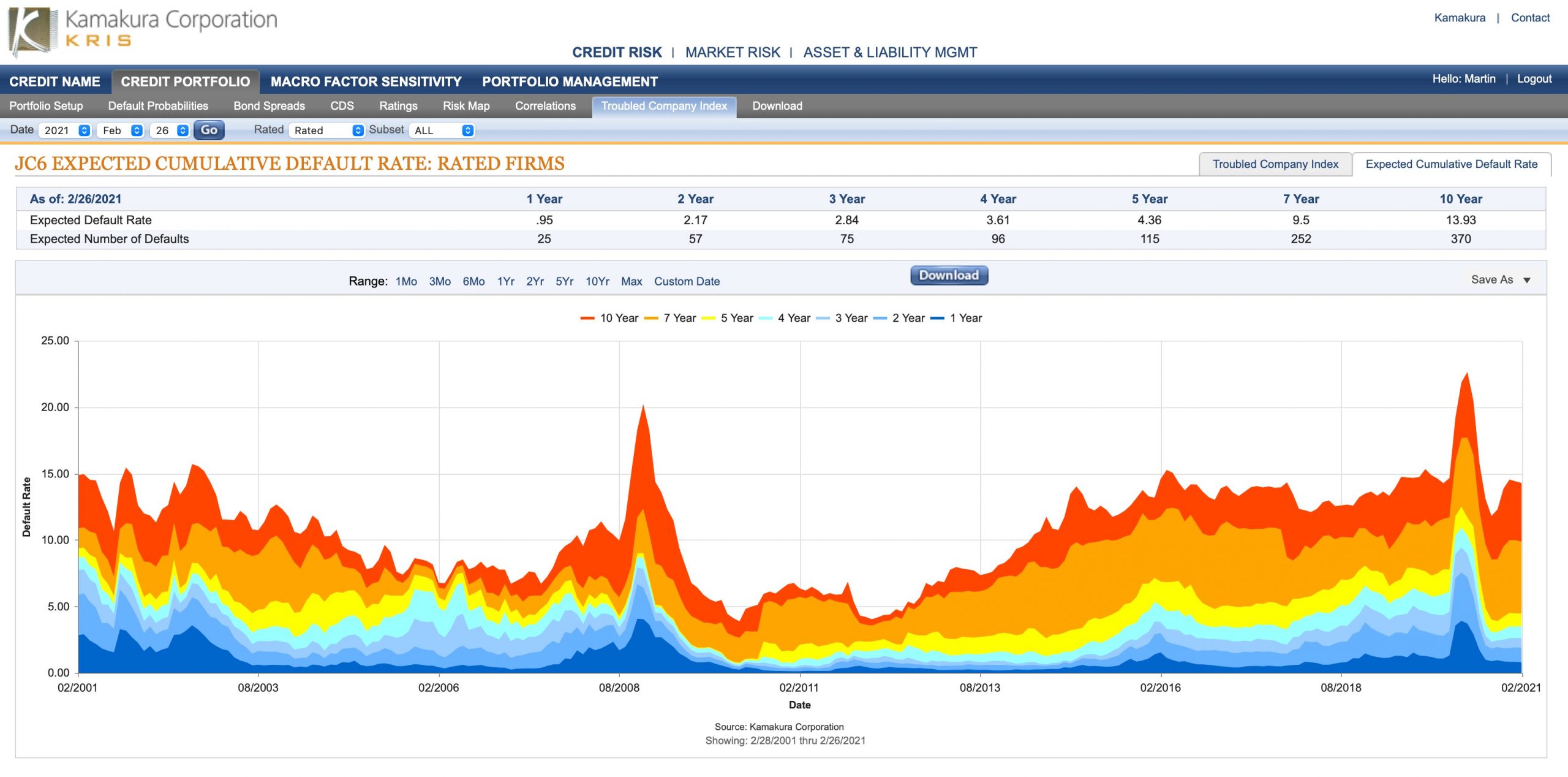Choose Custom Date range

tap(687, 281)
